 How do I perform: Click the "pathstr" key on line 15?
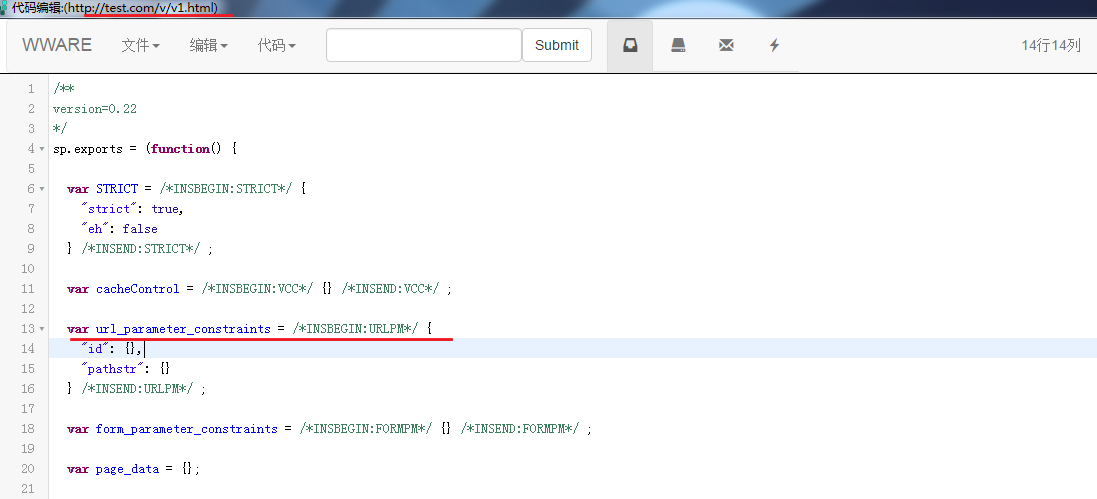point(113,368)
